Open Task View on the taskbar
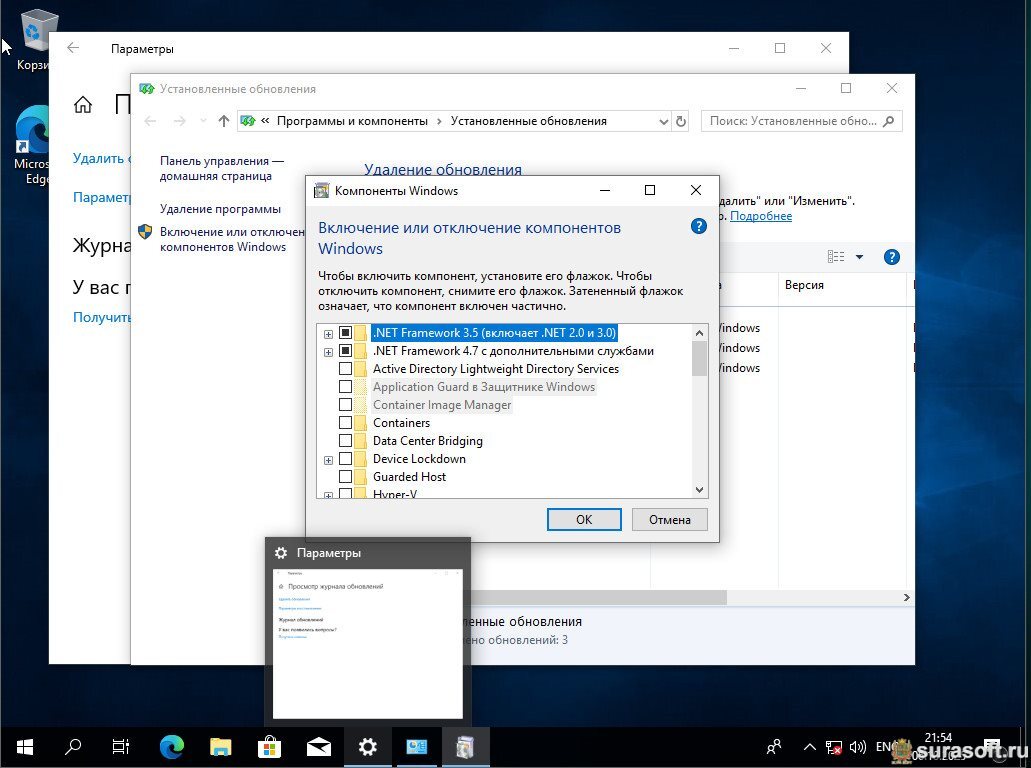This screenshot has height=768, width=1031. click(x=121, y=746)
